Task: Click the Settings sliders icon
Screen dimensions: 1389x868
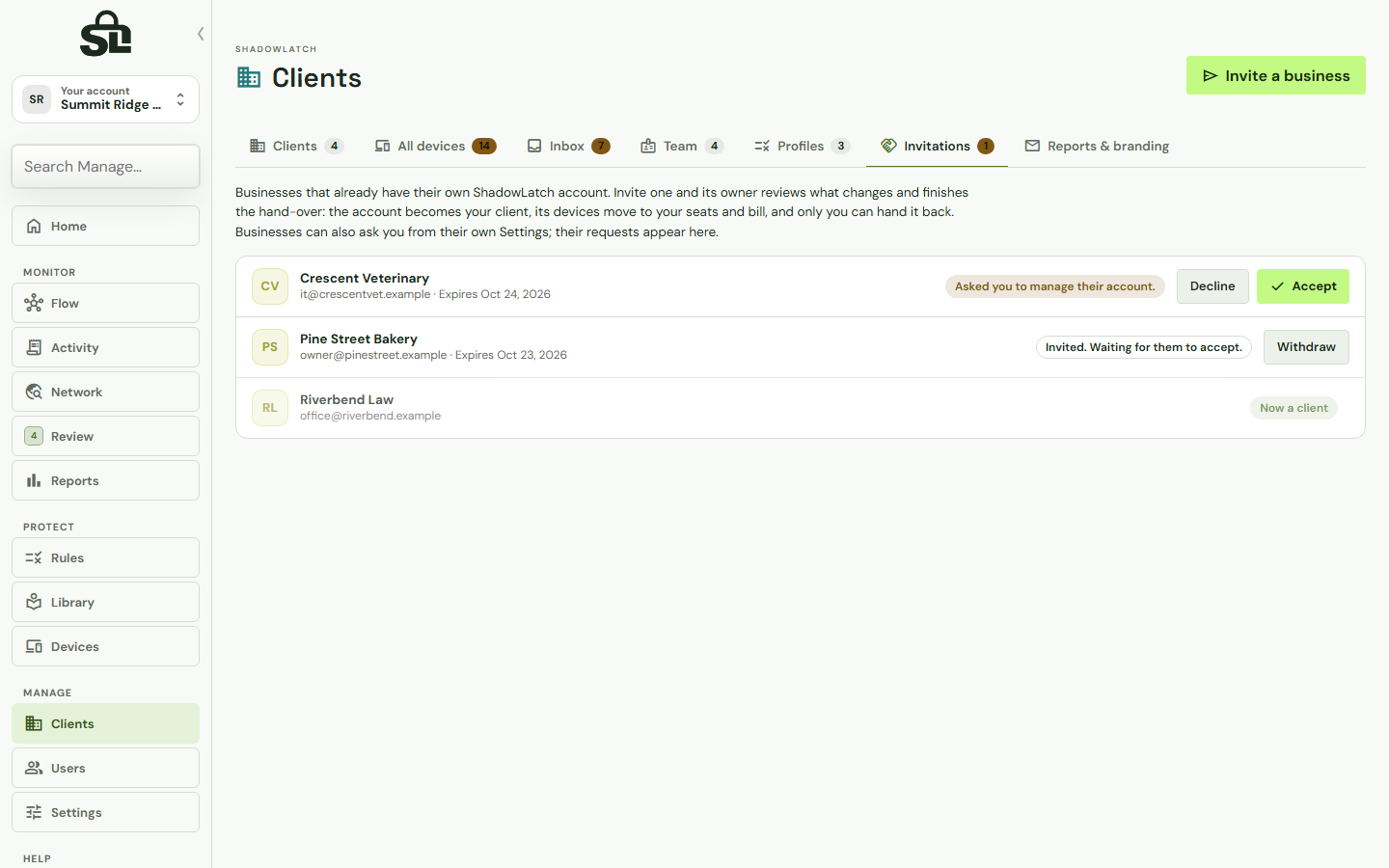Action: coord(34,812)
